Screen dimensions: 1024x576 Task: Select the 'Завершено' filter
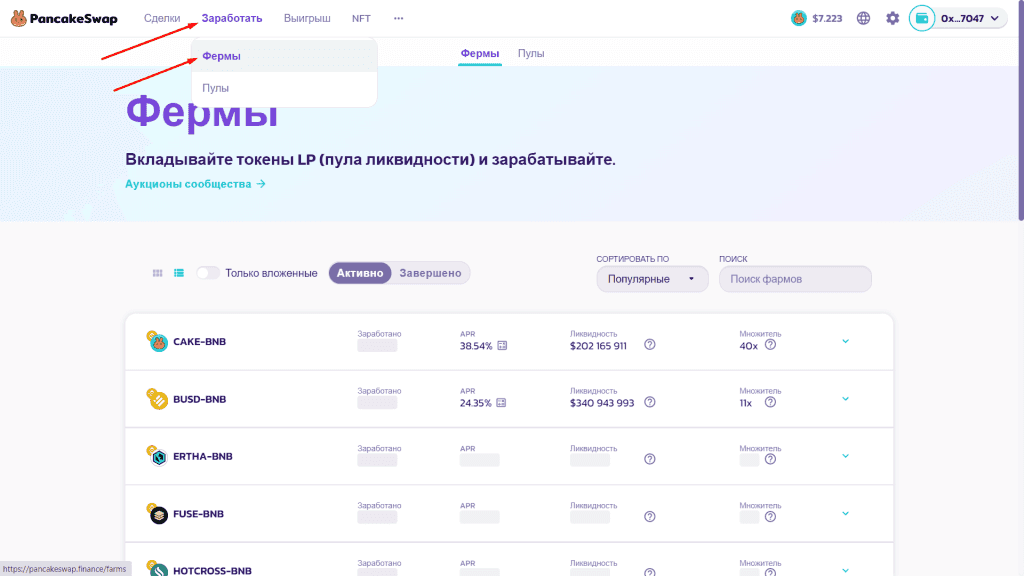pos(430,273)
